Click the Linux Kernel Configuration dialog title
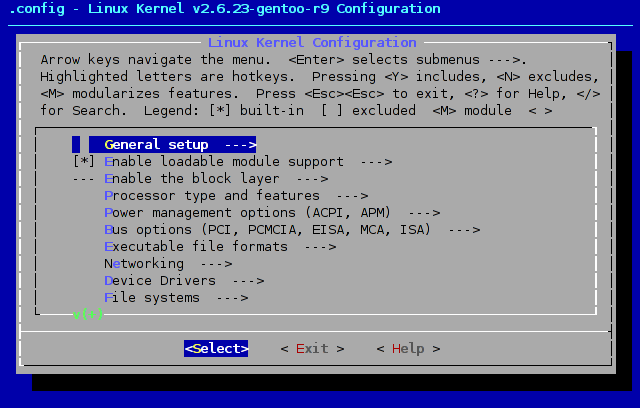 point(312,42)
